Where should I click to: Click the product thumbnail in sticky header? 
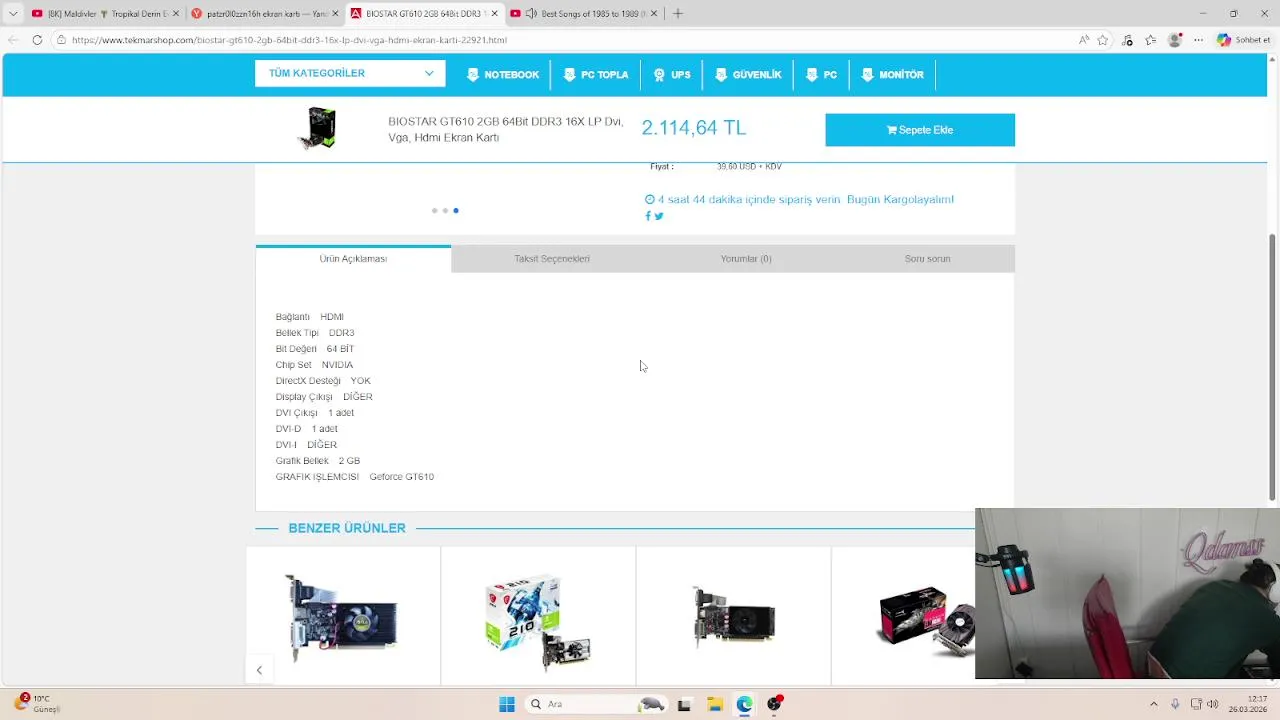318,129
